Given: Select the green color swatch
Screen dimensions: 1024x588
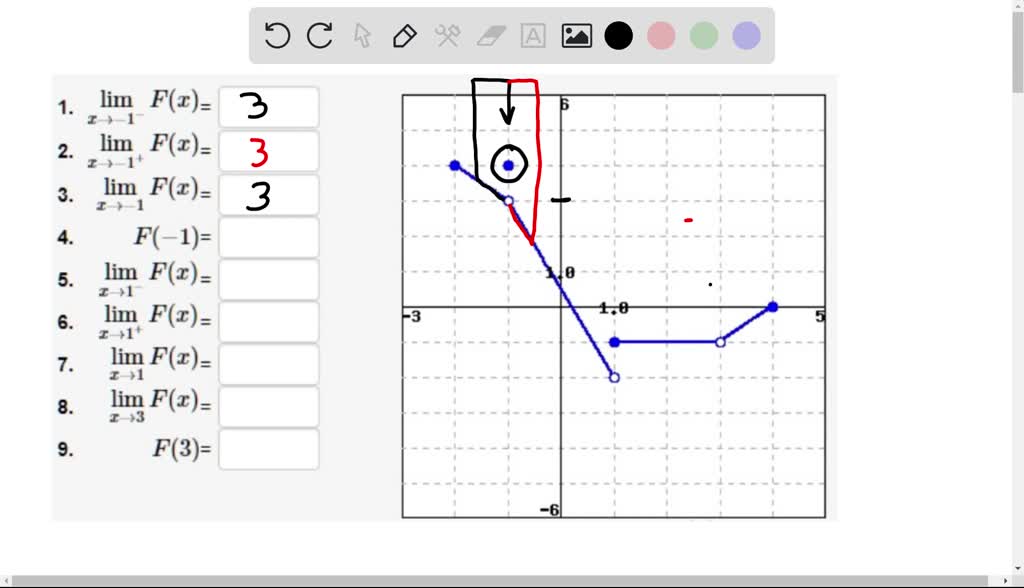Looking at the screenshot, I should tap(703, 35).
